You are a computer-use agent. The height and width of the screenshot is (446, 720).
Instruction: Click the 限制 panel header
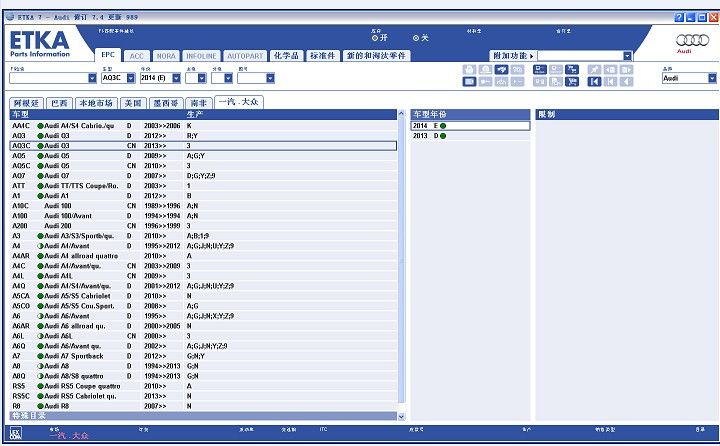coord(627,114)
